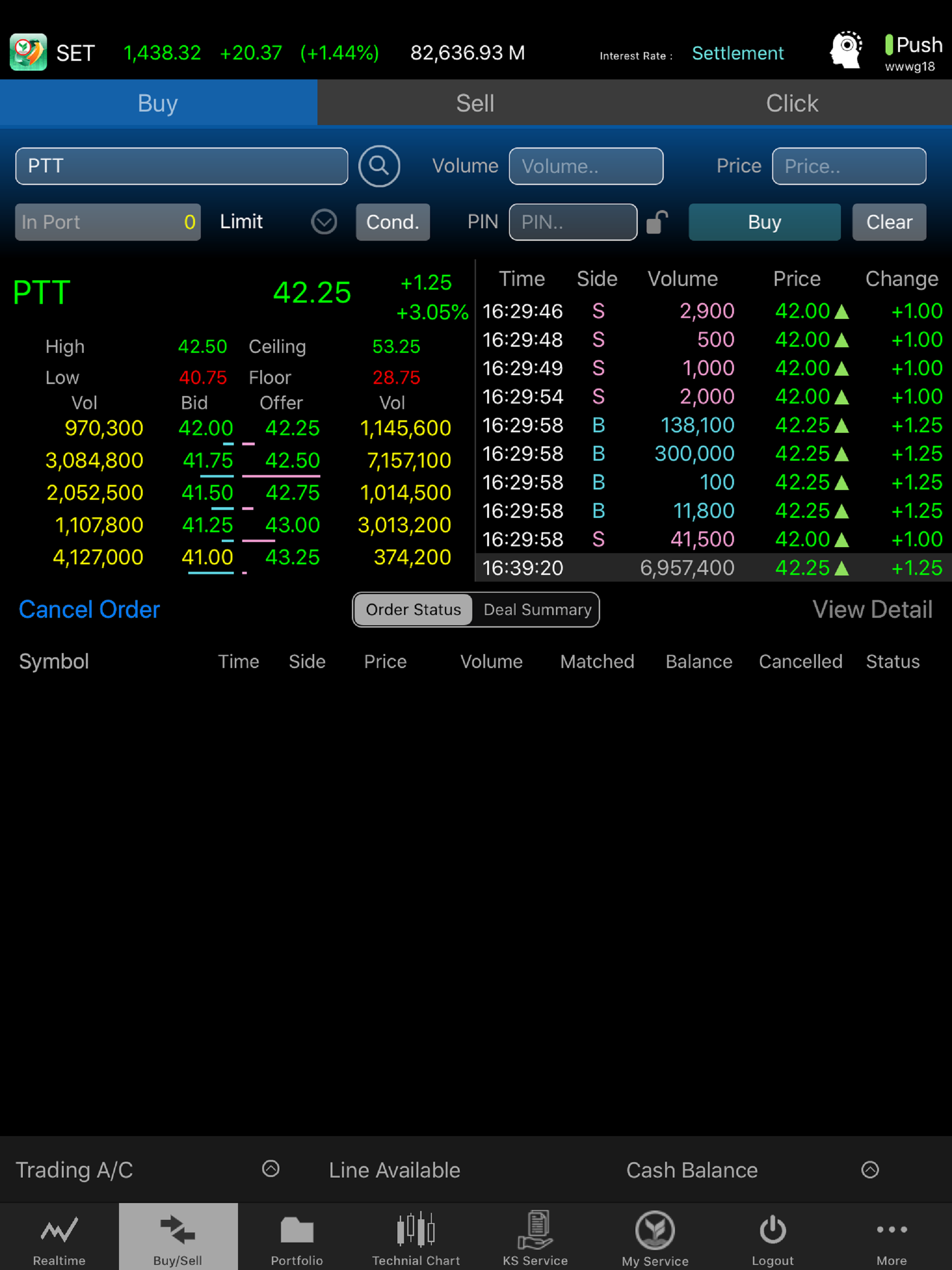This screenshot has height=1270, width=952.
Task: Tap View Detail
Action: (x=872, y=609)
